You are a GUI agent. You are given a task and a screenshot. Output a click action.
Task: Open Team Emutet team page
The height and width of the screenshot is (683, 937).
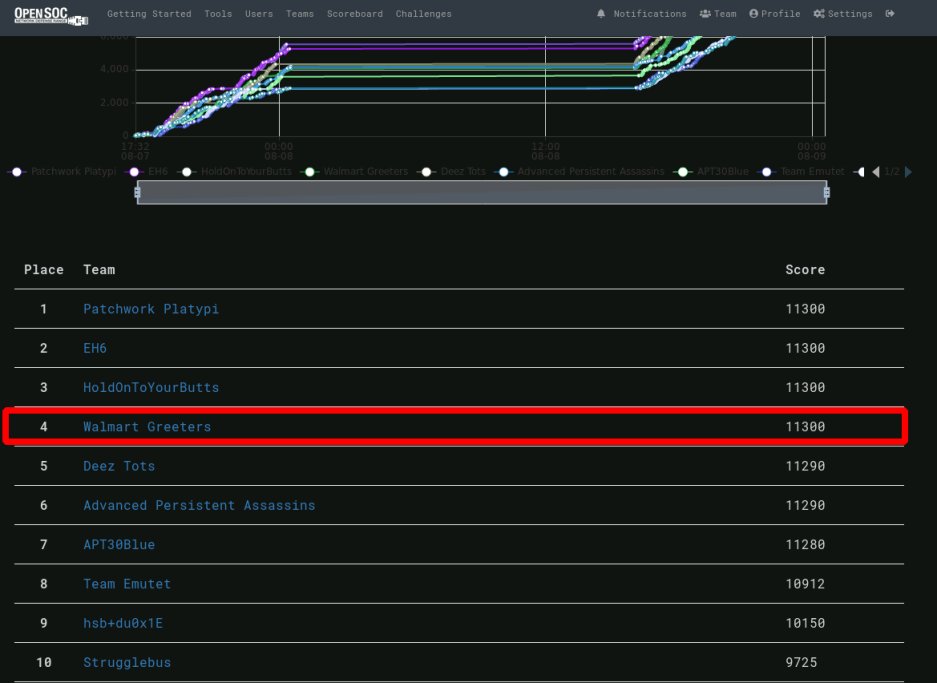tap(127, 584)
